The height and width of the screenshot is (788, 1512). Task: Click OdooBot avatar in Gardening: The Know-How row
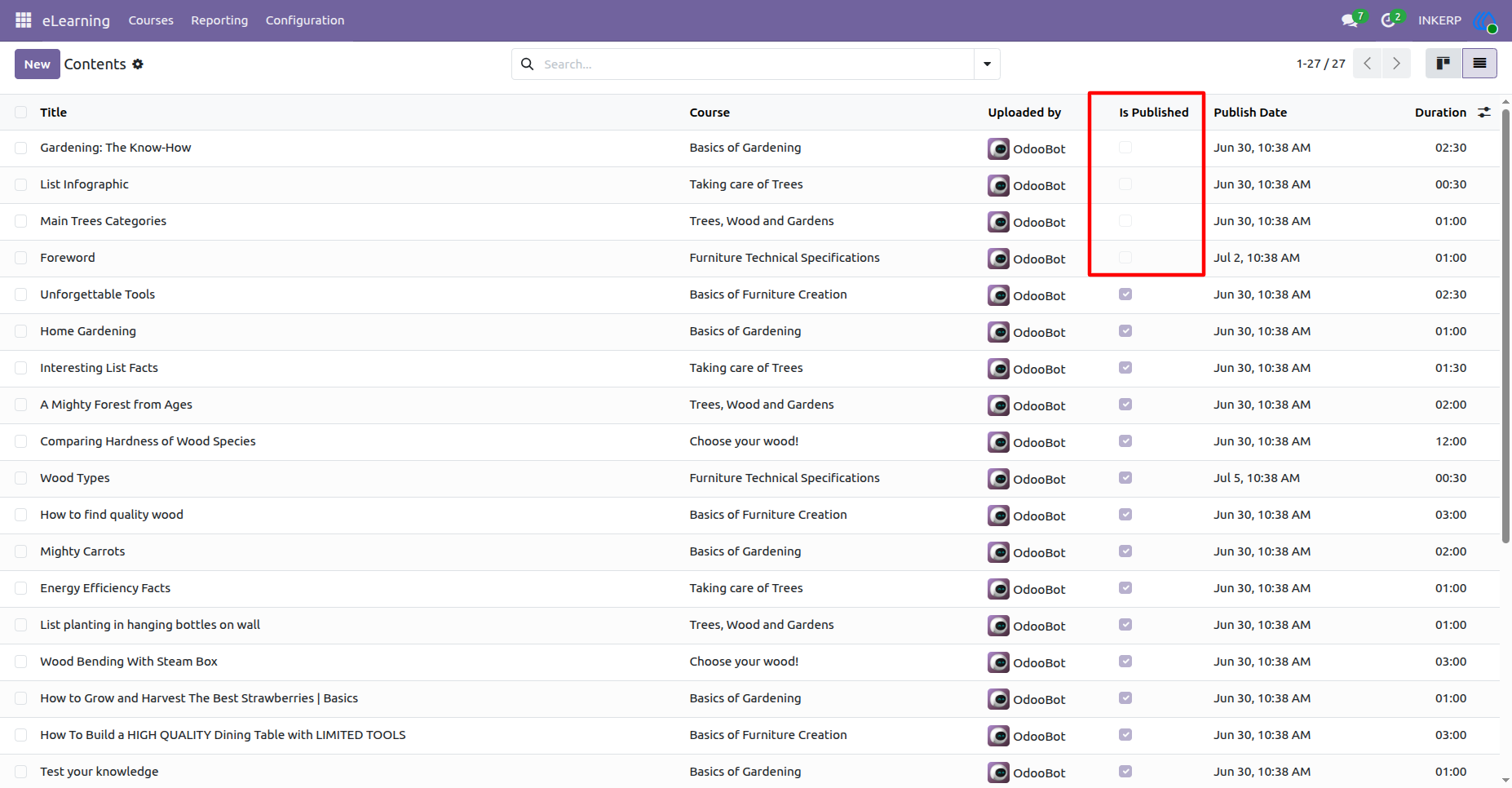click(998, 148)
